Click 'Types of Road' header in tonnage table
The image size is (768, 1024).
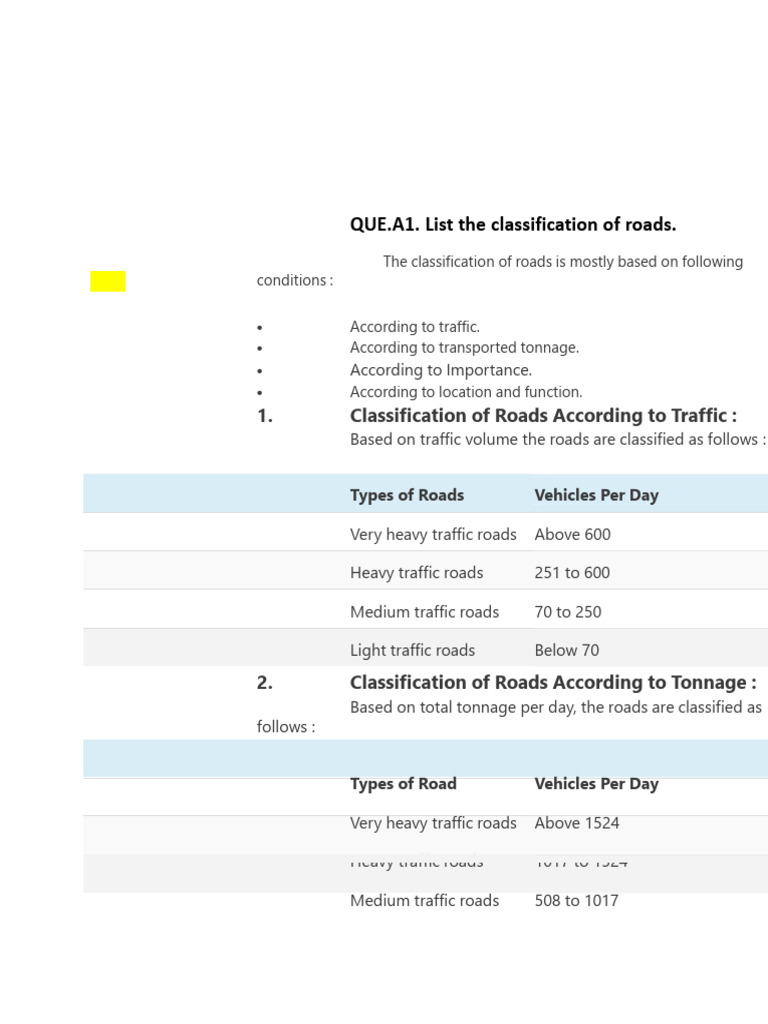coord(403,784)
